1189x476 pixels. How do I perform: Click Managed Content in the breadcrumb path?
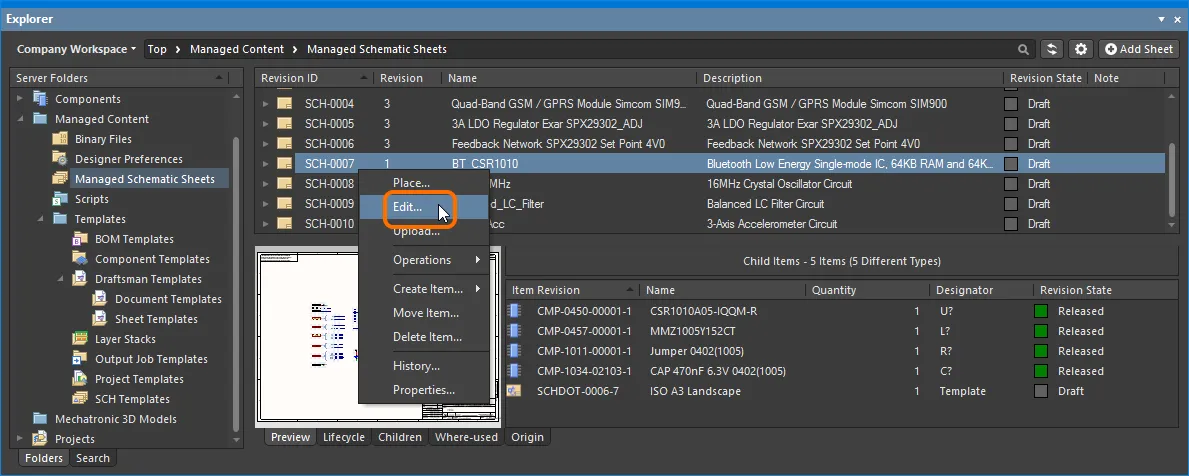pyautogui.click(x=237, y=49)
